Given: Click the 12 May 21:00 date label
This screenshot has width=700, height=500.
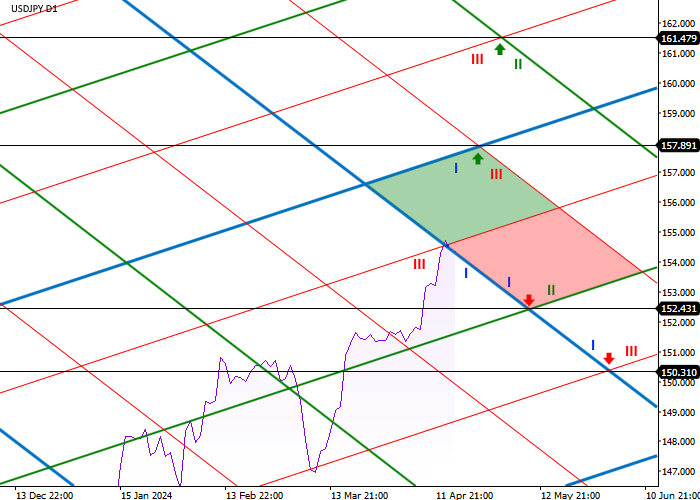Looking at the screenshot, I should (571, 496).
